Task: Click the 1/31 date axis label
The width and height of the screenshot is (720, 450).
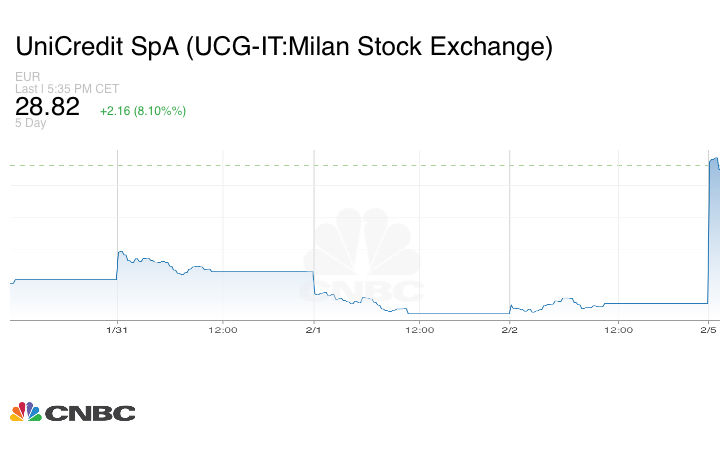Action: (116, 329)
